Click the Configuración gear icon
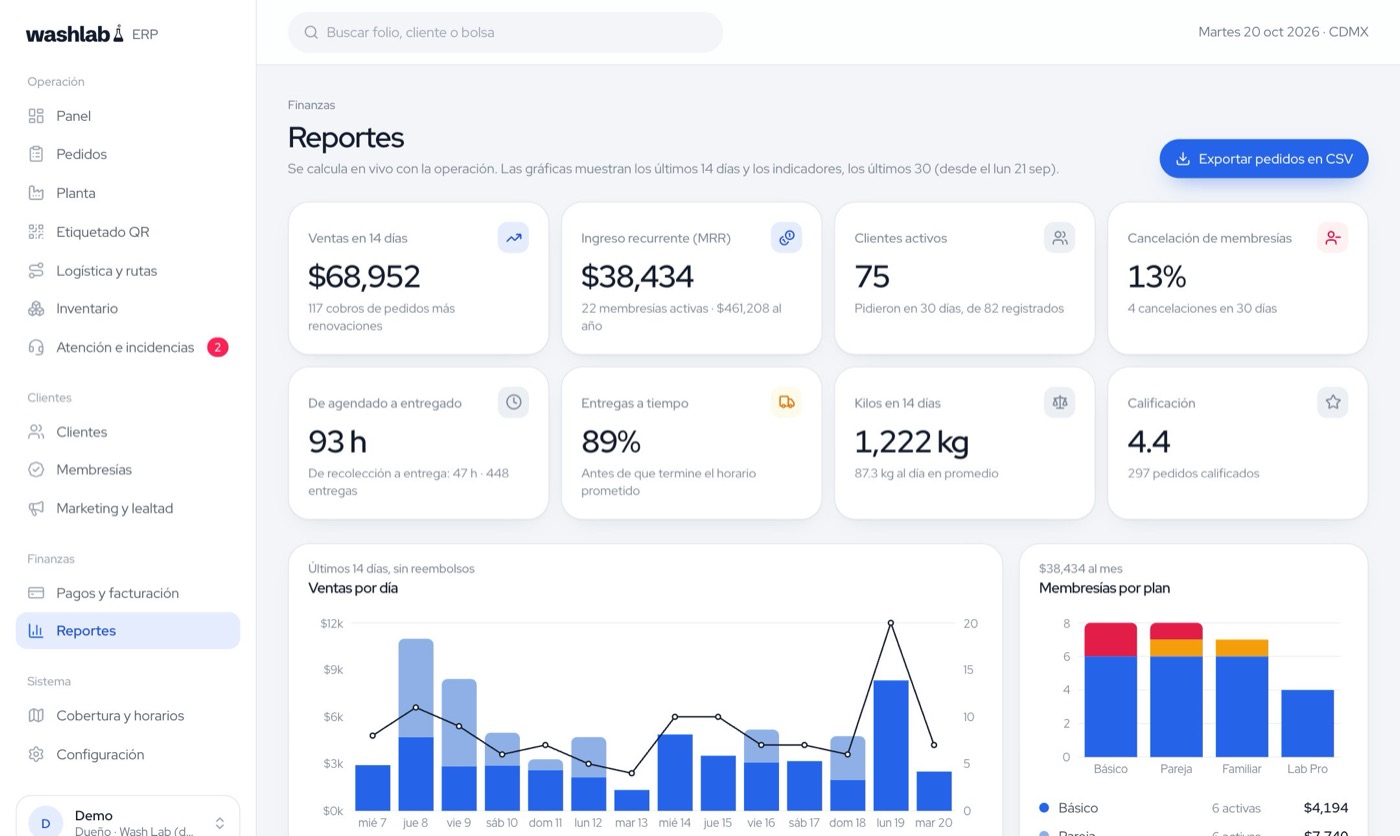1400x836 pixels. click(36, 755)
